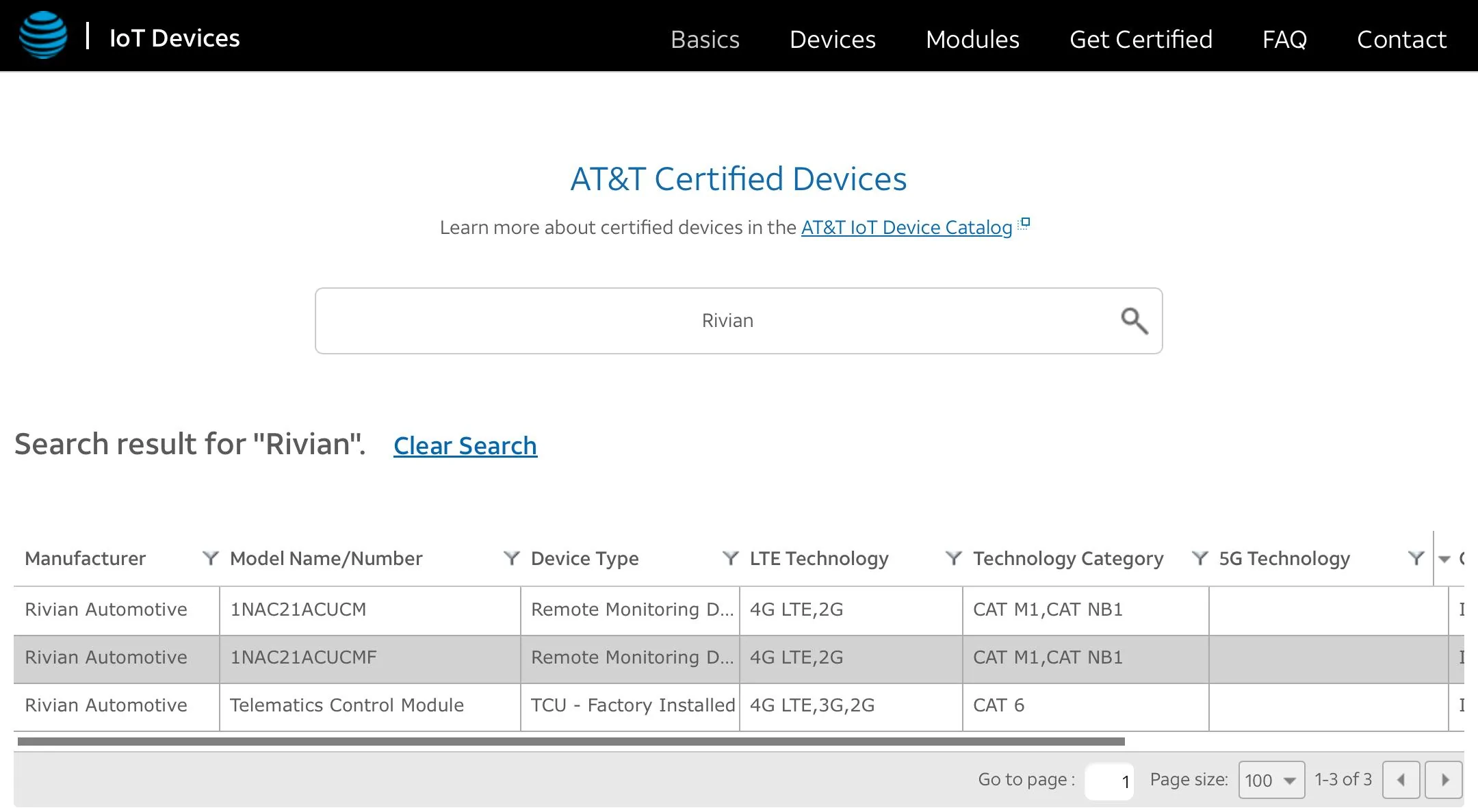1478x812 pixels.
Task: Sort by Technology Category column header
Action: tap(1068, 559)
